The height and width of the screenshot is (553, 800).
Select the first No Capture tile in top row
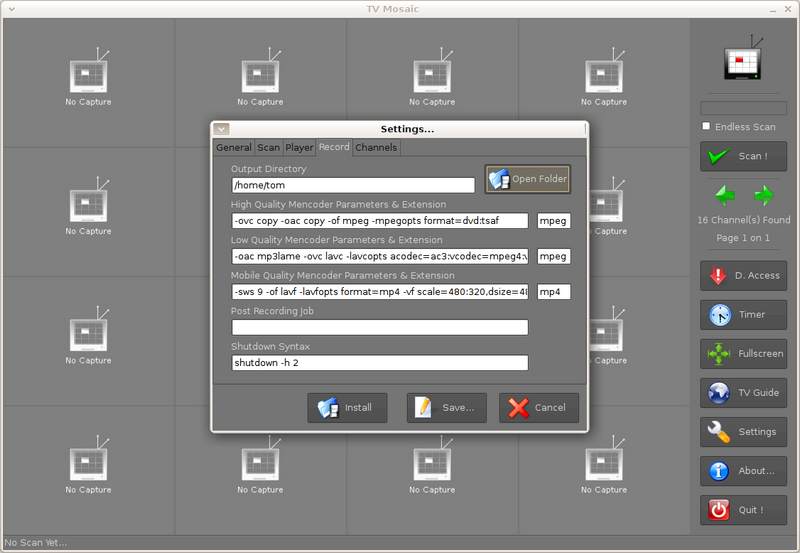(89, 83)
